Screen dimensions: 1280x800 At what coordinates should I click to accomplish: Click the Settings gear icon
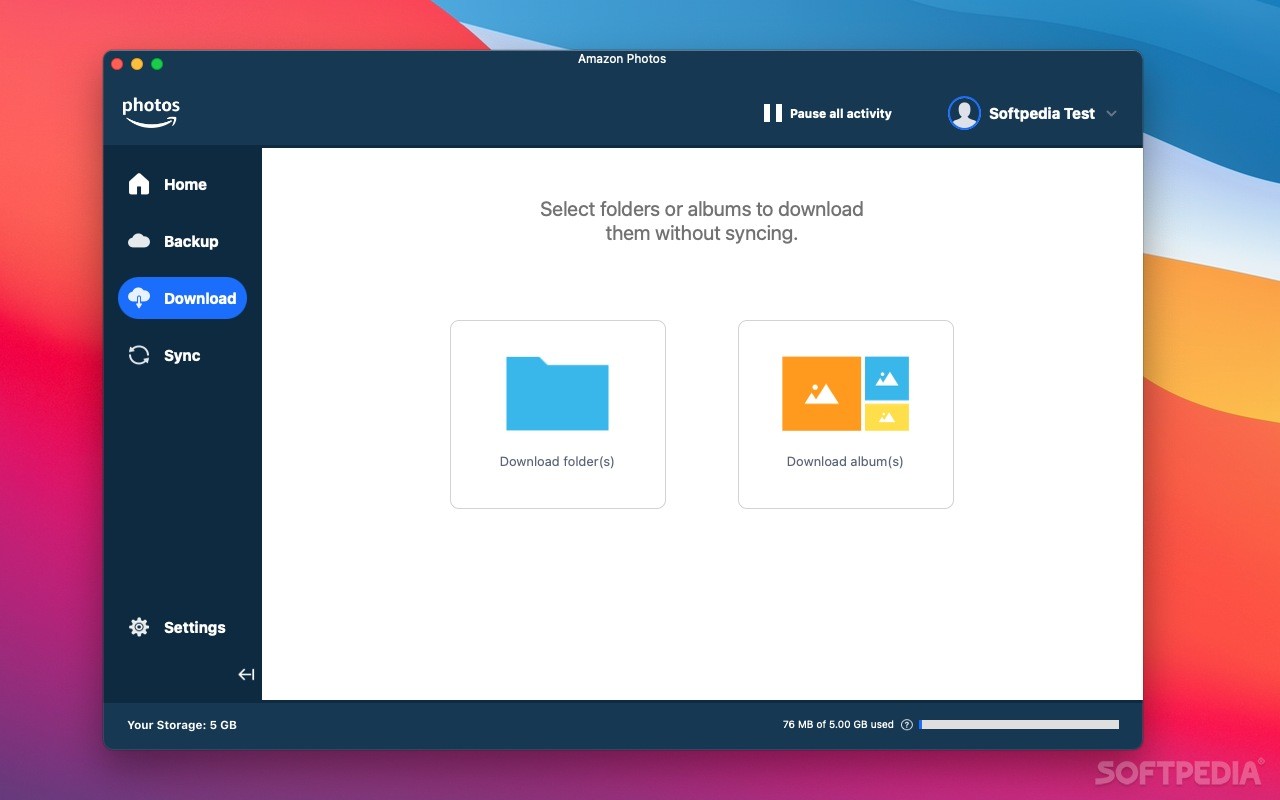139,627
